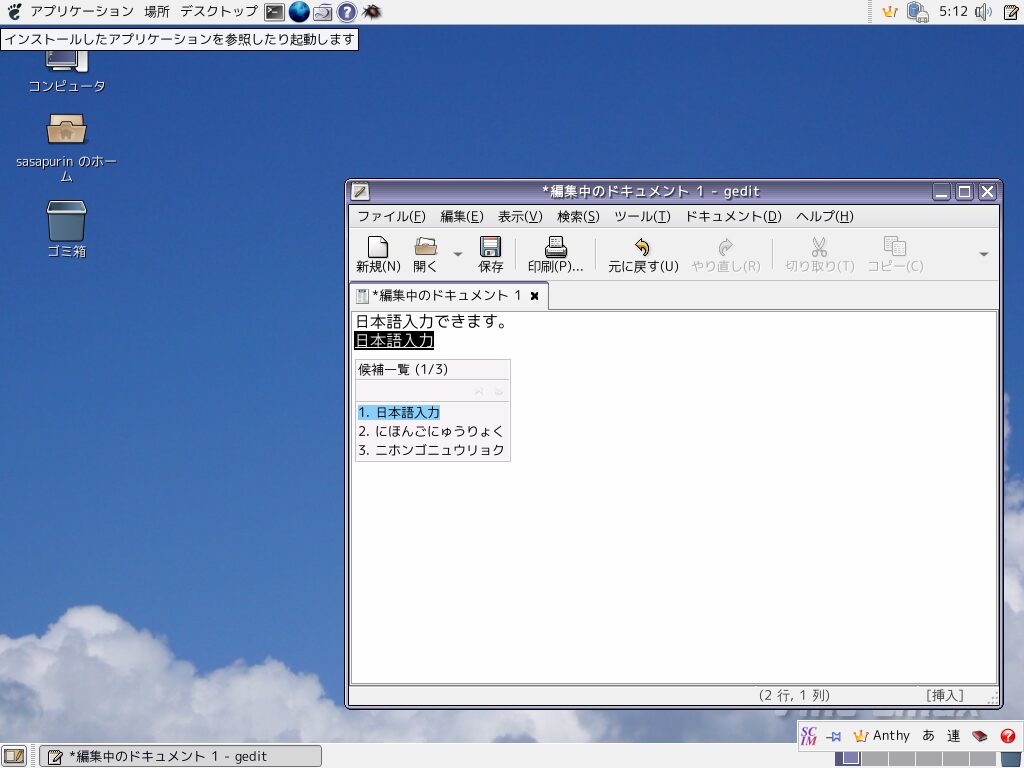Close the document tab with its × button
This screenshot has width=1024, height=768.
[535, 295]
